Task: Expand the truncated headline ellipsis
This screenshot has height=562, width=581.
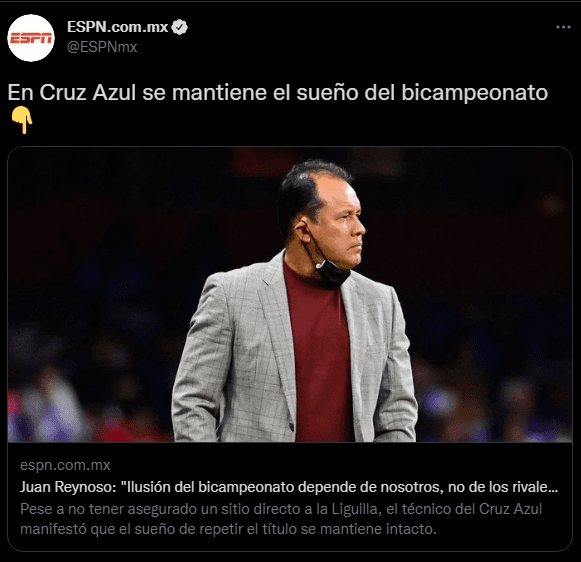Action: (x=552, y=488)
